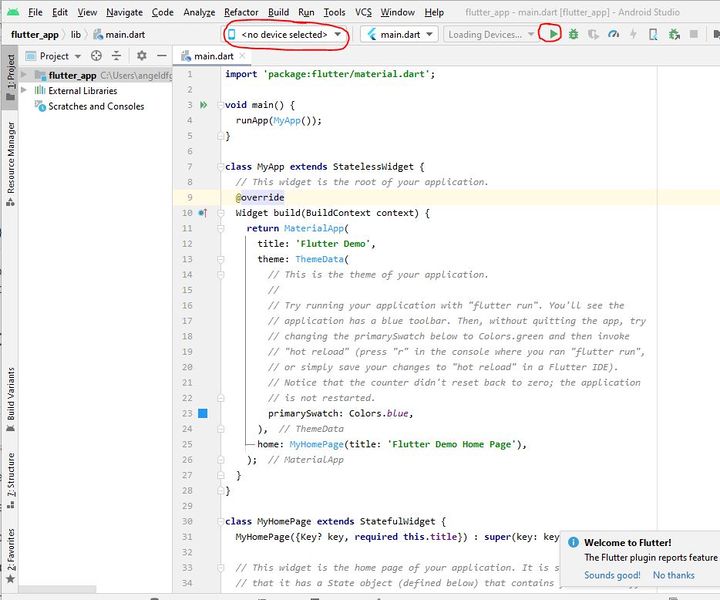720x600 pixels.
Task: Click the flutter_app breadcrumb
Action: point(35,34)
